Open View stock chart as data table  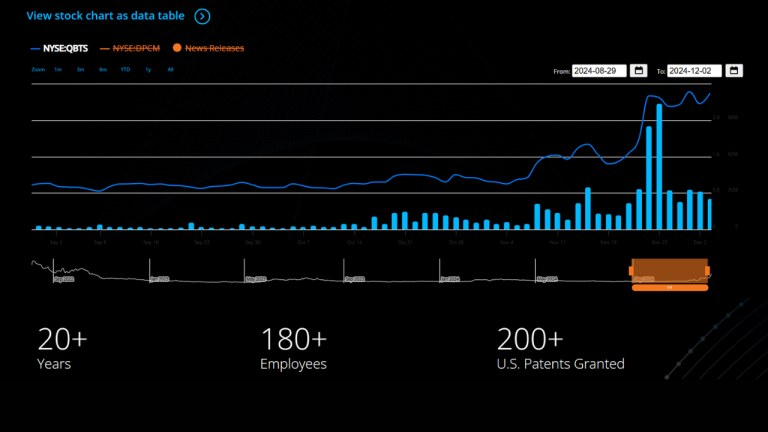[107, 16]
